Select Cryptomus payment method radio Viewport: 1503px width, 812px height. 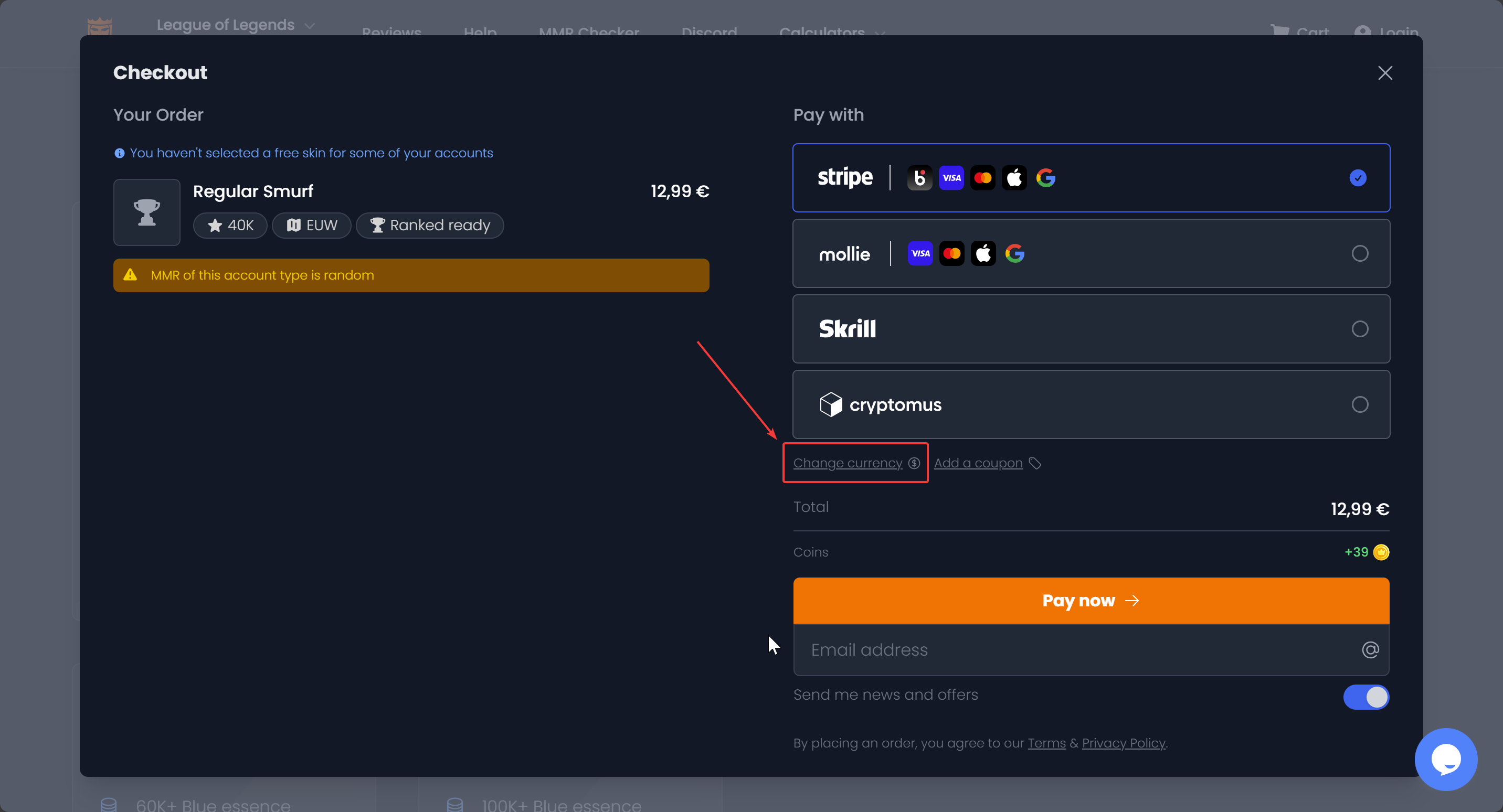click(x=1359, y=404)
